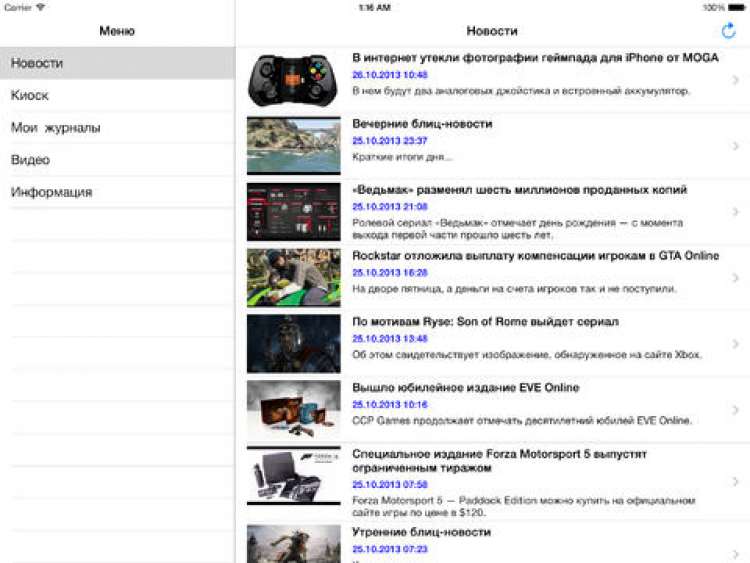Select date 25.10.2013 16:28
750x563 pixels.
[x=390, y=273]
